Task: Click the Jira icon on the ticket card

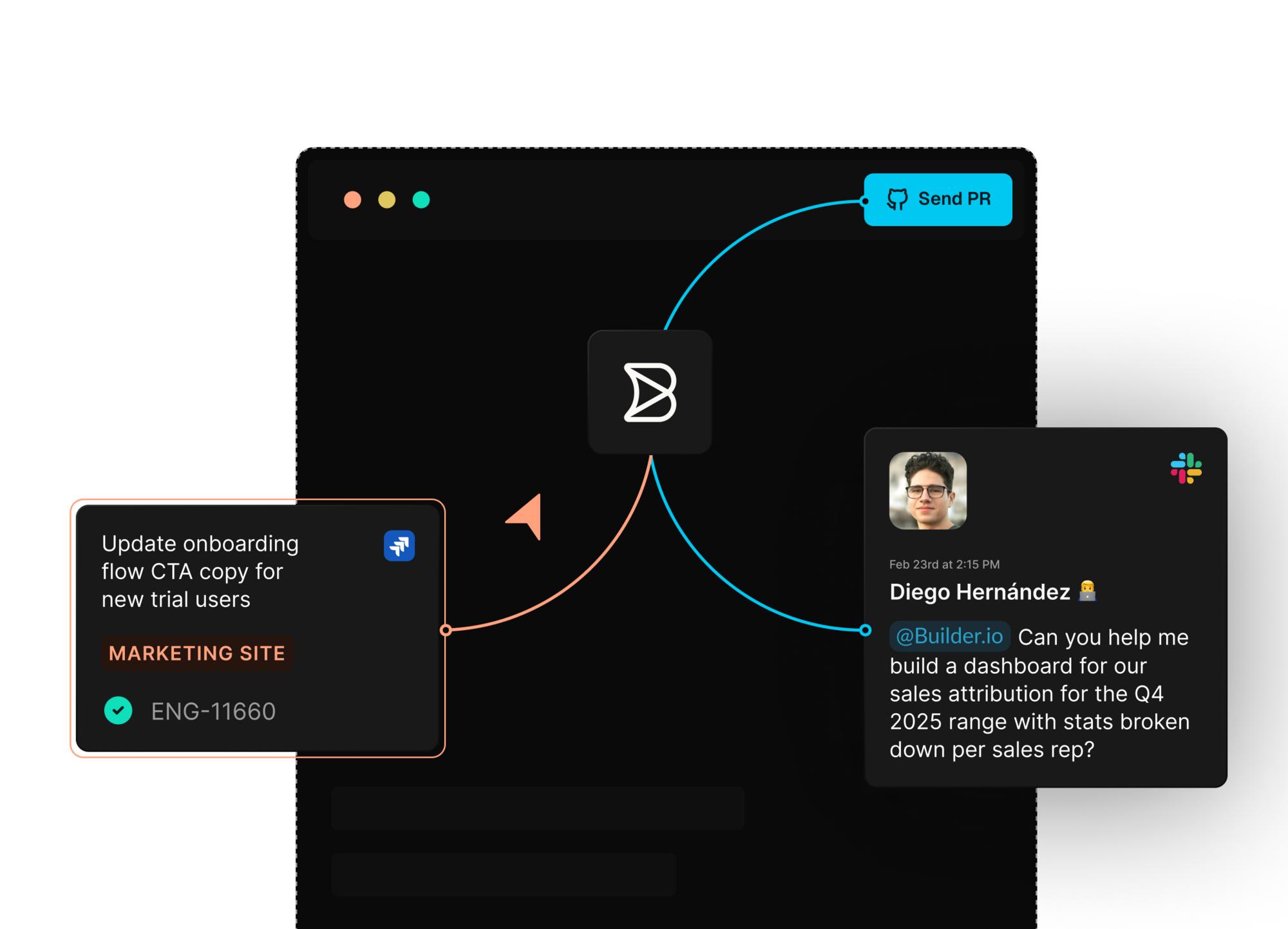Action: 399,546
